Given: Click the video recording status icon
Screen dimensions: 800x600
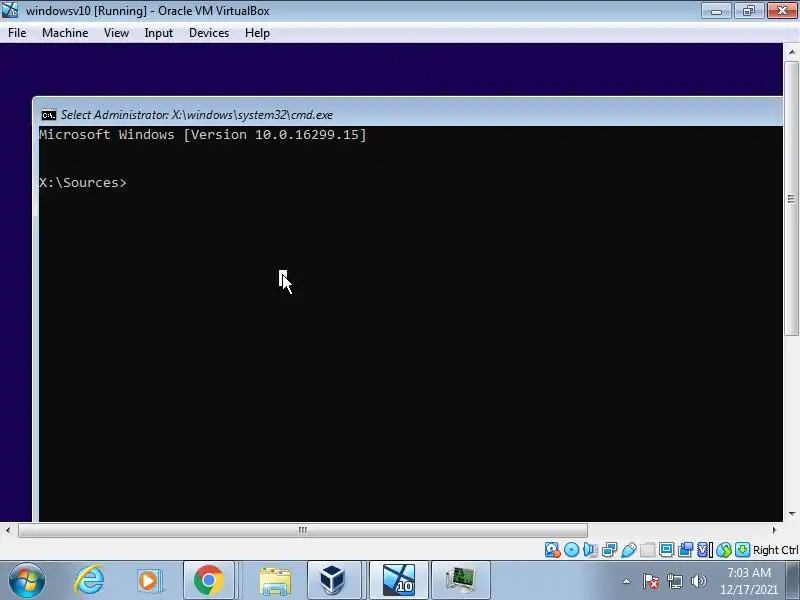Looking at the screenshot, I should coord(685,549).
